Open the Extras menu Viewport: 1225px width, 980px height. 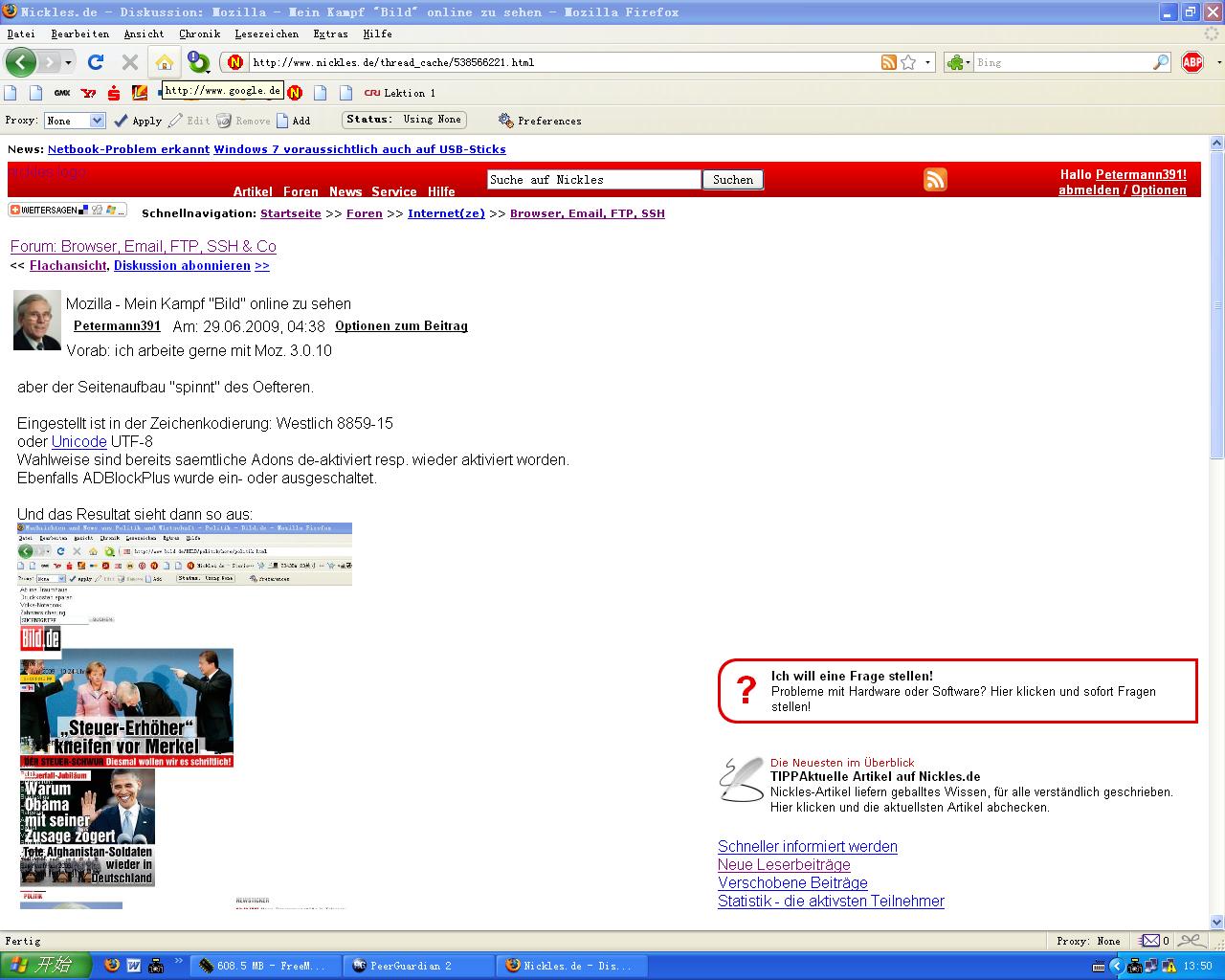click(x=330, y=33)
